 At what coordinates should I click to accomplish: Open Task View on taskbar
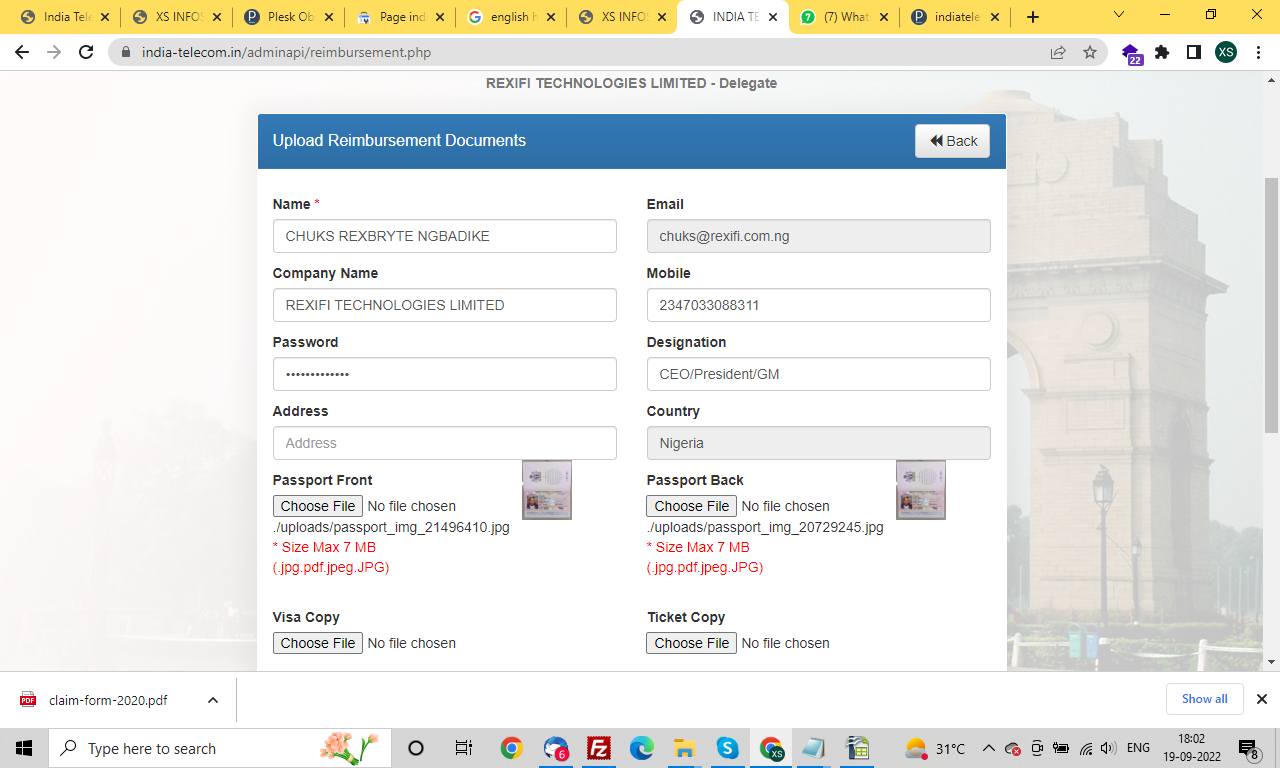[x=464, y=748]
